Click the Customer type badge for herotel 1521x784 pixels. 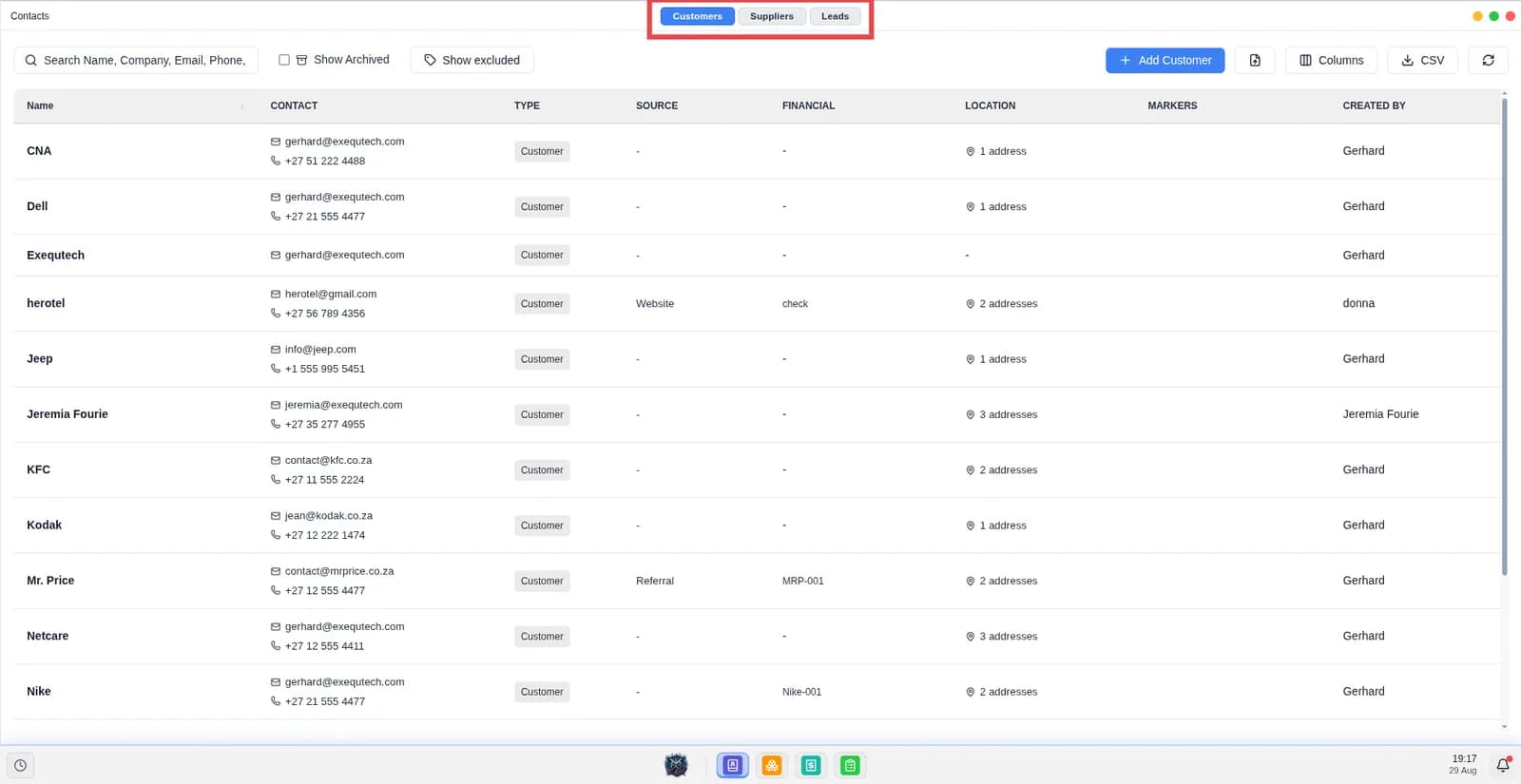pos(542,304)
